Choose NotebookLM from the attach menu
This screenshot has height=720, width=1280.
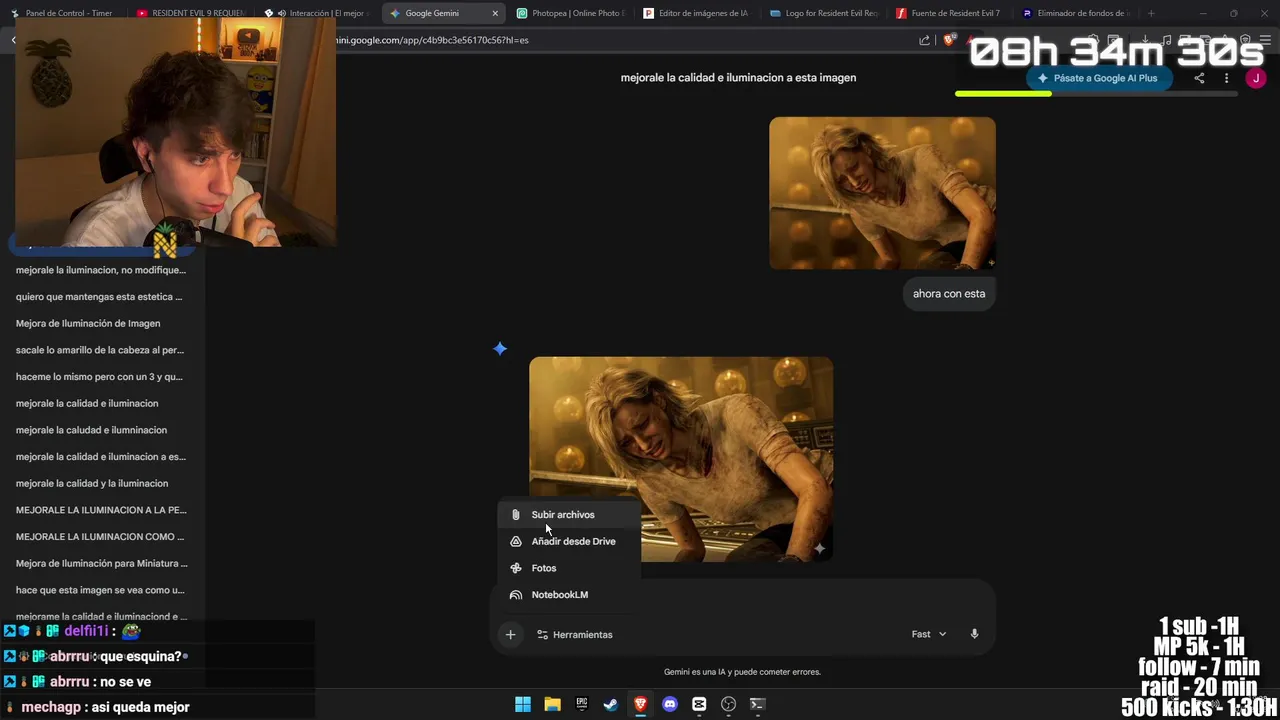click(x=569, y=595)
